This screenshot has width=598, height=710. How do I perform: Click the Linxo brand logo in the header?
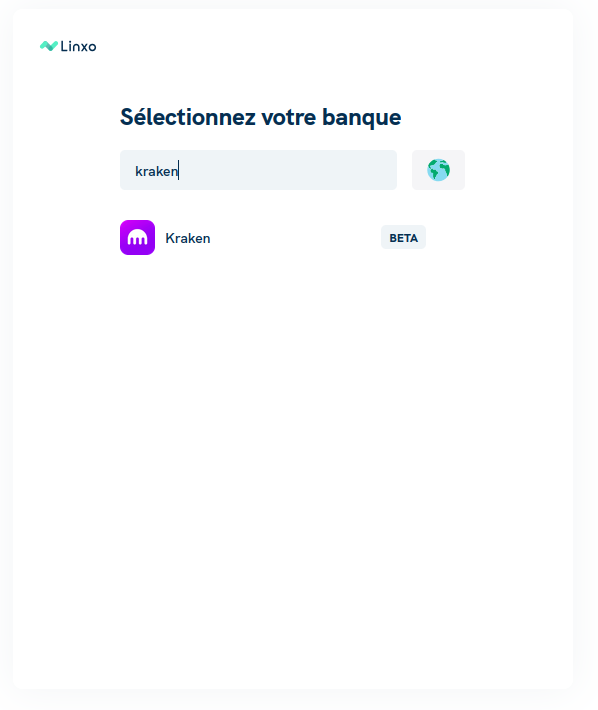point(68,46)
